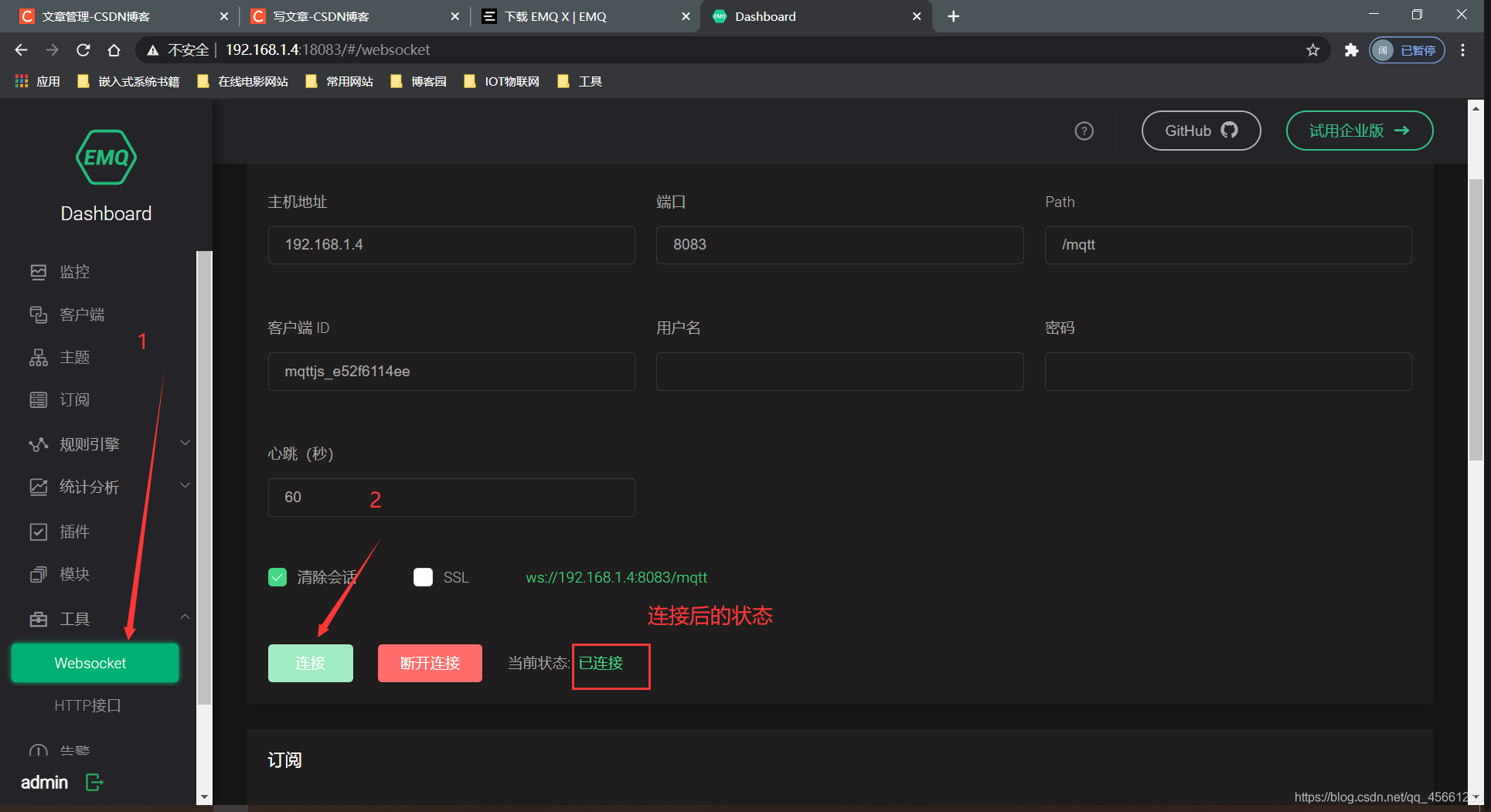Open the 监控 monitoring panel
This screenshot has width=1491, height=812.
pos(75,272)
